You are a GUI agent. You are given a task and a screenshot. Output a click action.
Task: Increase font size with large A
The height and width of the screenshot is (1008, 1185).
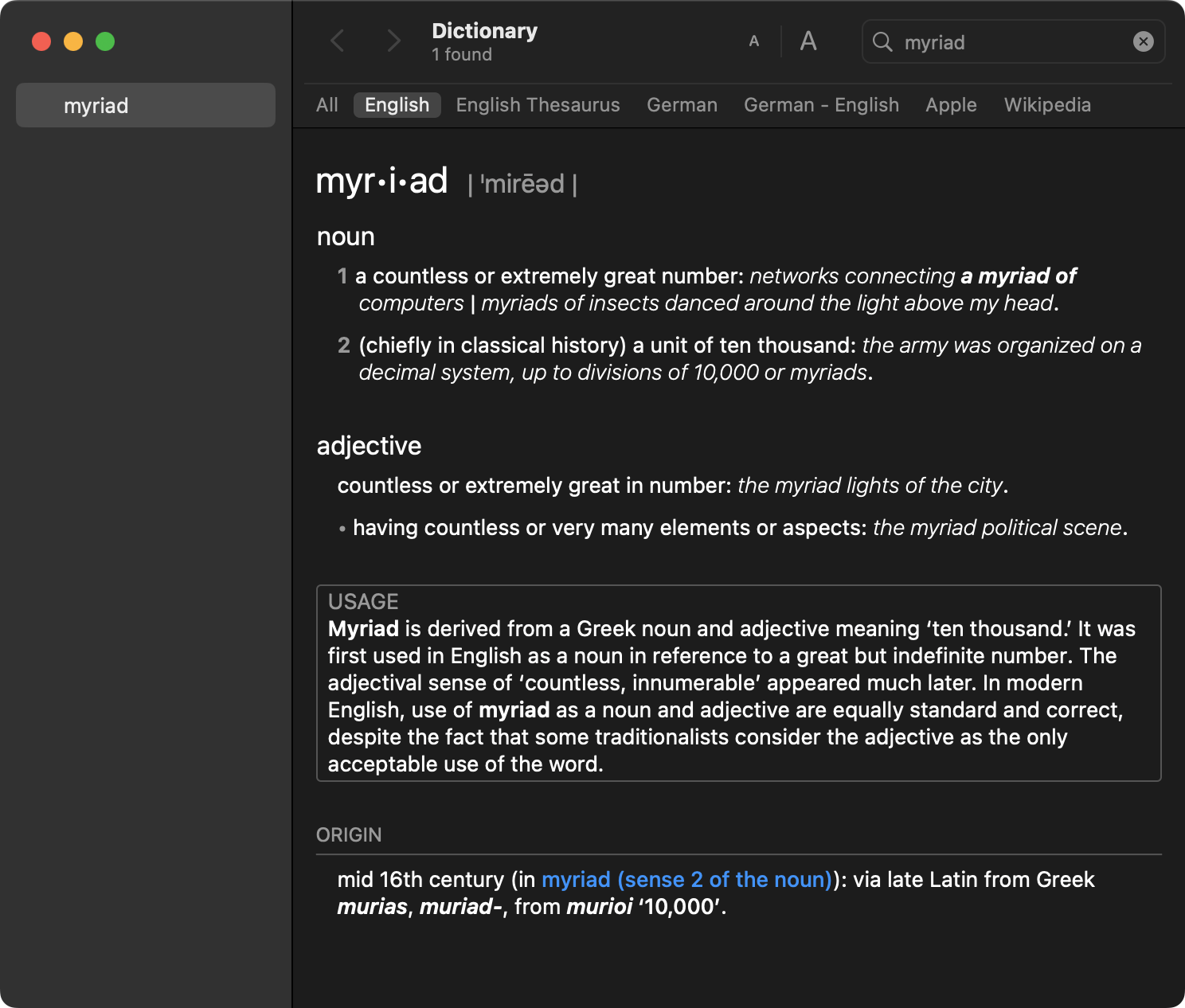click(808, 41)
